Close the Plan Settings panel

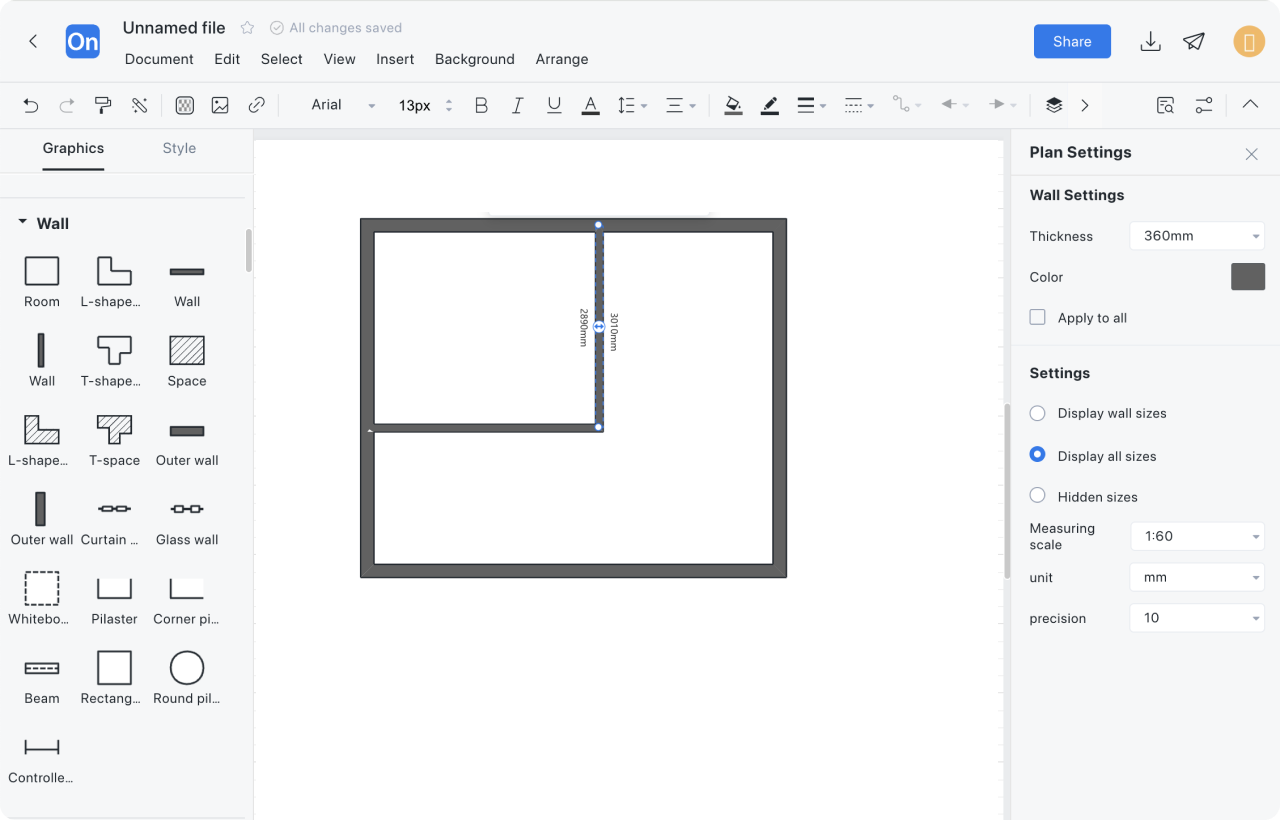(1251, 154)
